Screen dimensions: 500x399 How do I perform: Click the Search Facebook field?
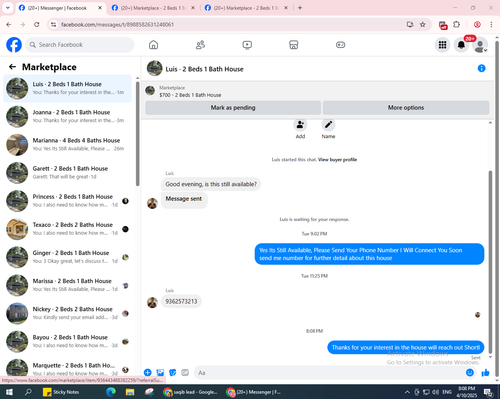coord(80,45)
